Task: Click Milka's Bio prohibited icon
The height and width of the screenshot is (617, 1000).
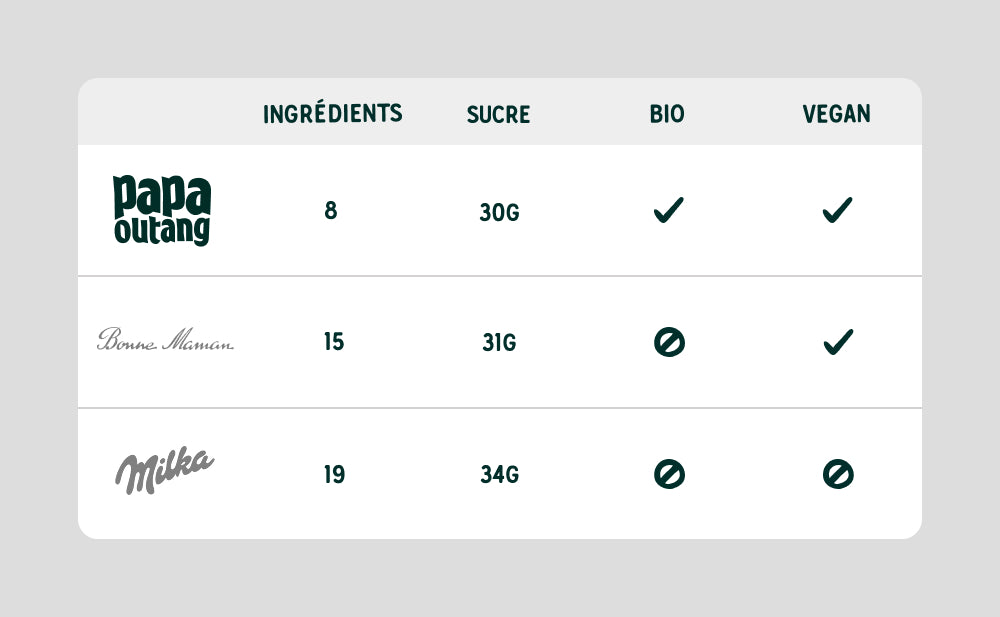Action: (669, 474)
